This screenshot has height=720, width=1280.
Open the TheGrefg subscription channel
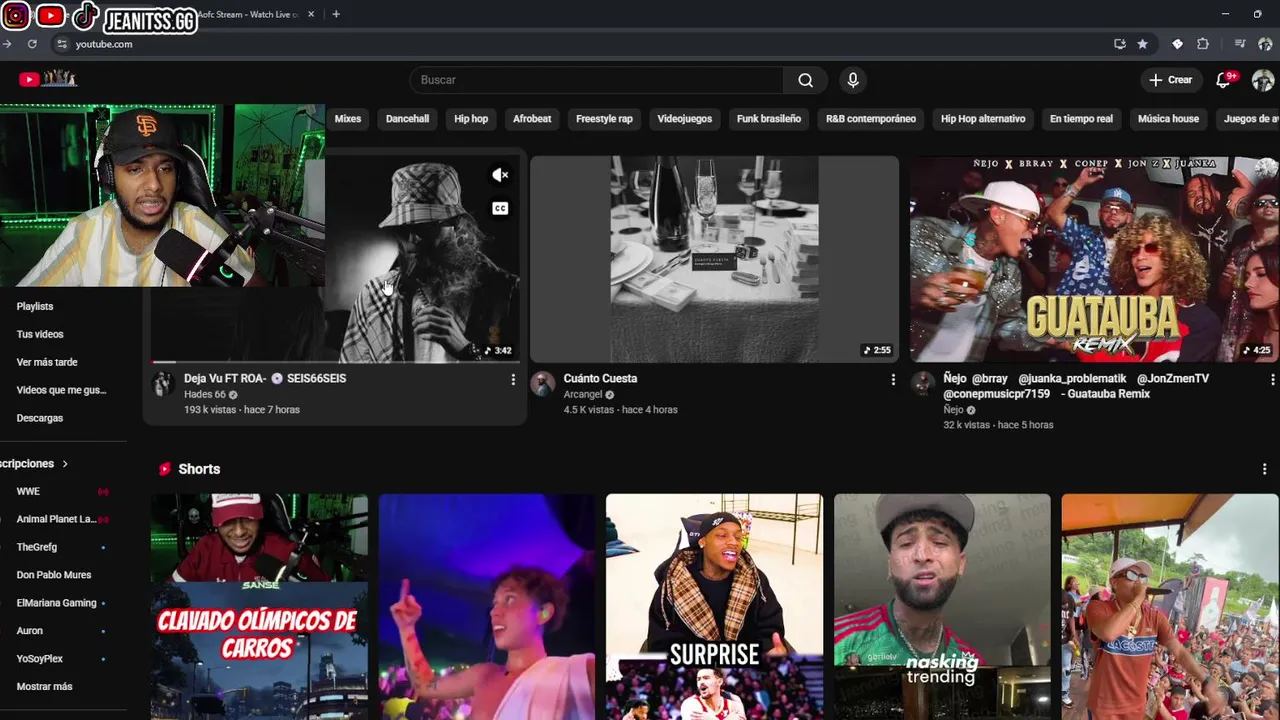(37, 548)
